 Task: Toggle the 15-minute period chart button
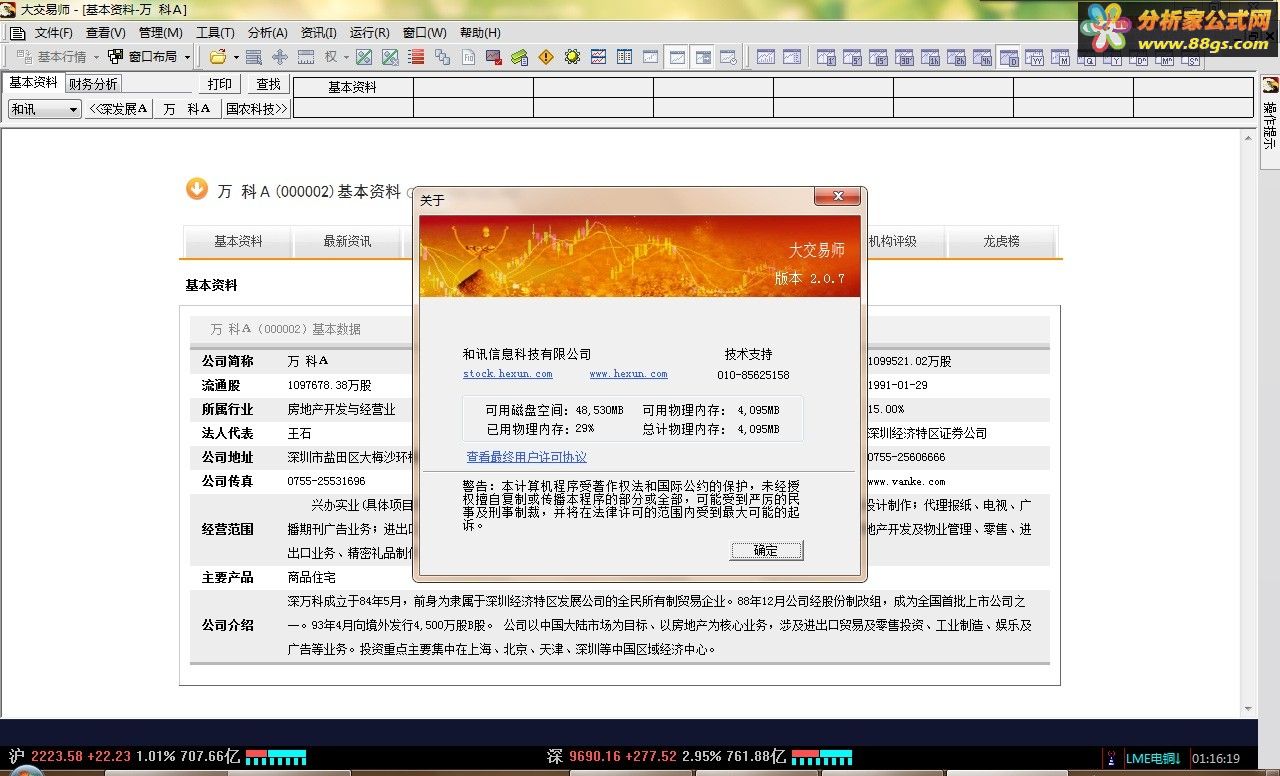[878, 58]
